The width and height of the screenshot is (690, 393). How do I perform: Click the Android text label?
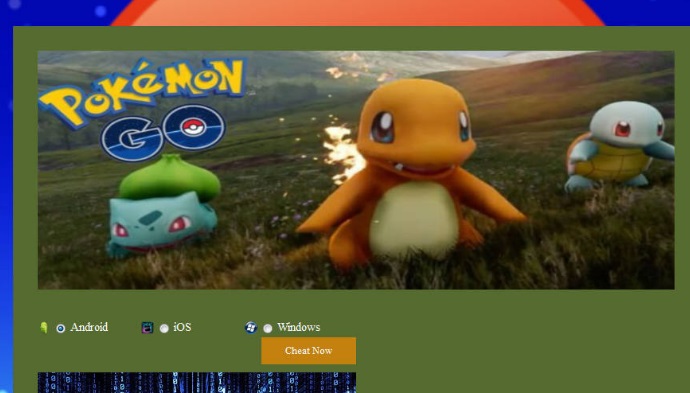point(89,327)
